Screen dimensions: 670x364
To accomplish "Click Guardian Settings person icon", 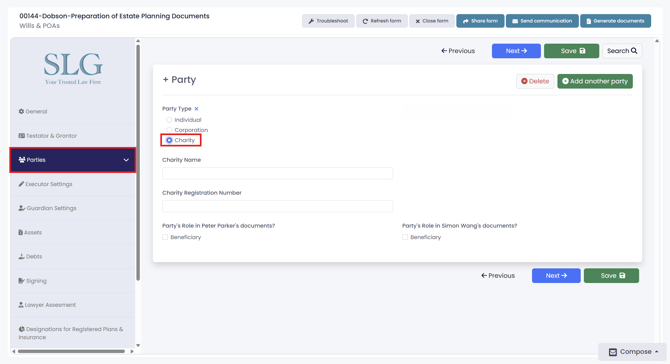I will [x=22, y=208].
